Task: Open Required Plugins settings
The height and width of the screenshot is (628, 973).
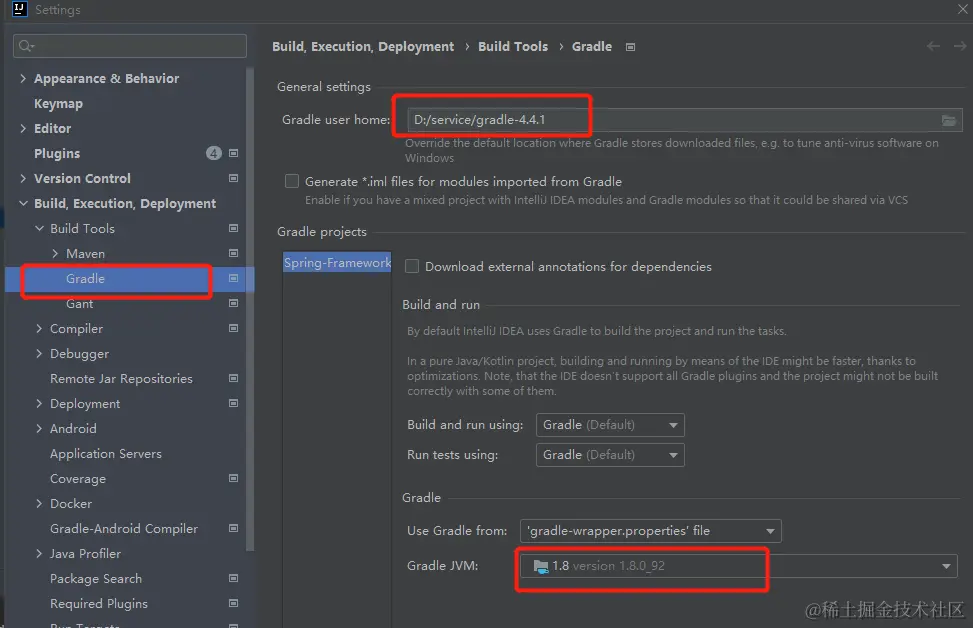Action: (x=99, y=604)
